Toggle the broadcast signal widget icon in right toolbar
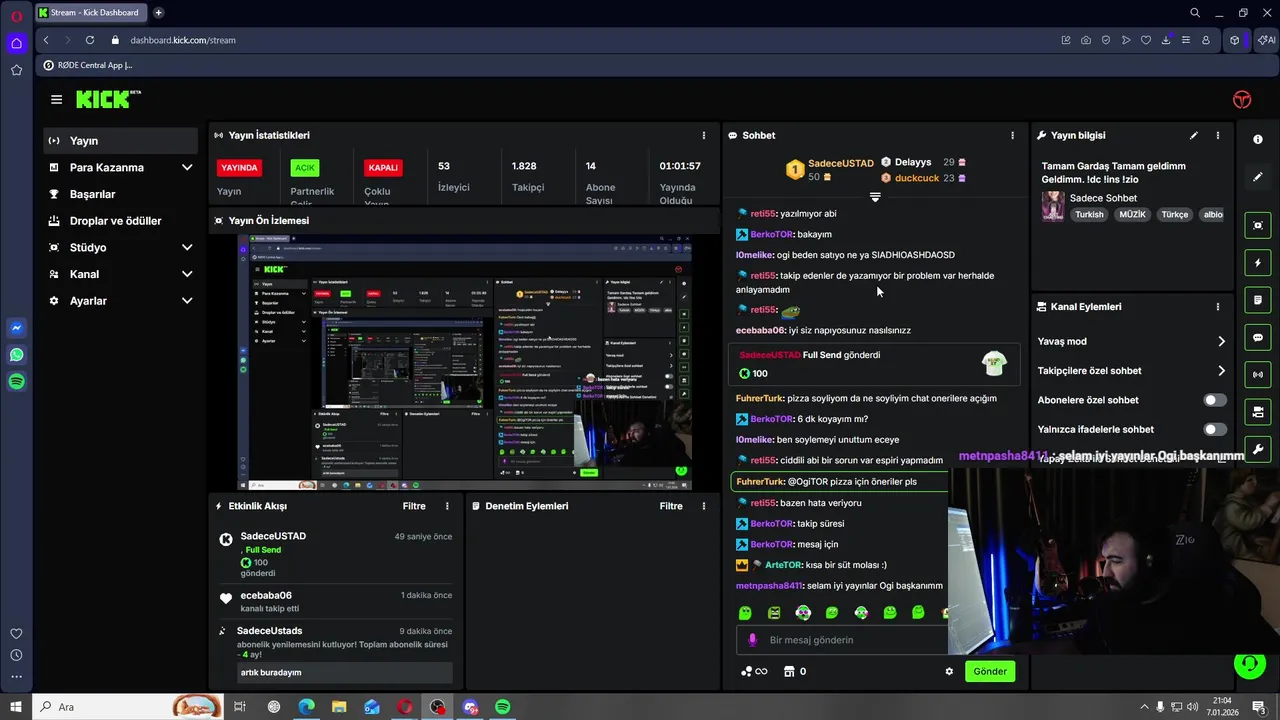The width and height of the screenshot is (1280, 720). point(1258,375)
